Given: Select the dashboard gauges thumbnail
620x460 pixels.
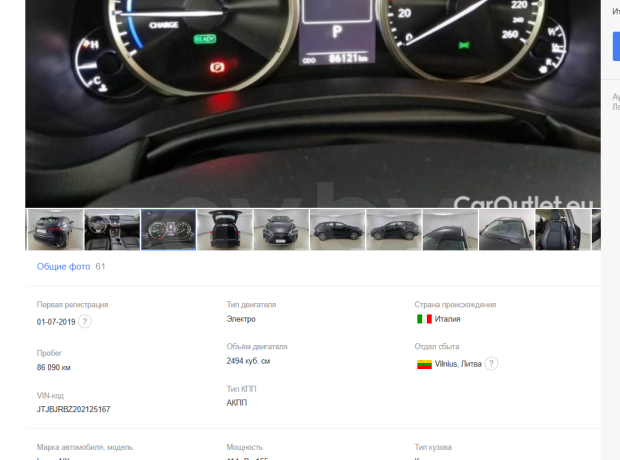Looking at the screenshot, I should point(169,230).
